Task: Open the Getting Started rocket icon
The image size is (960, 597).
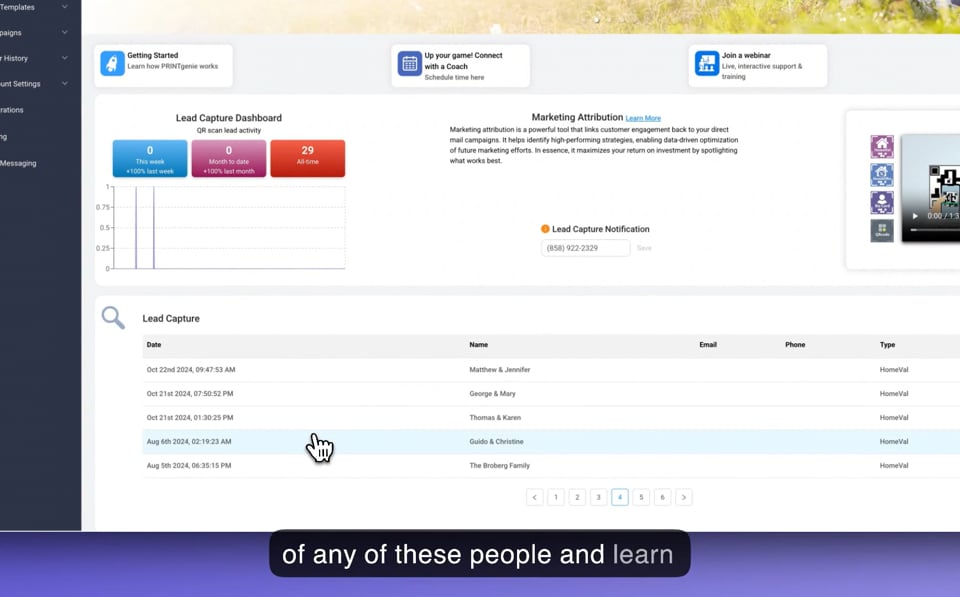Action: coord(112,63)
